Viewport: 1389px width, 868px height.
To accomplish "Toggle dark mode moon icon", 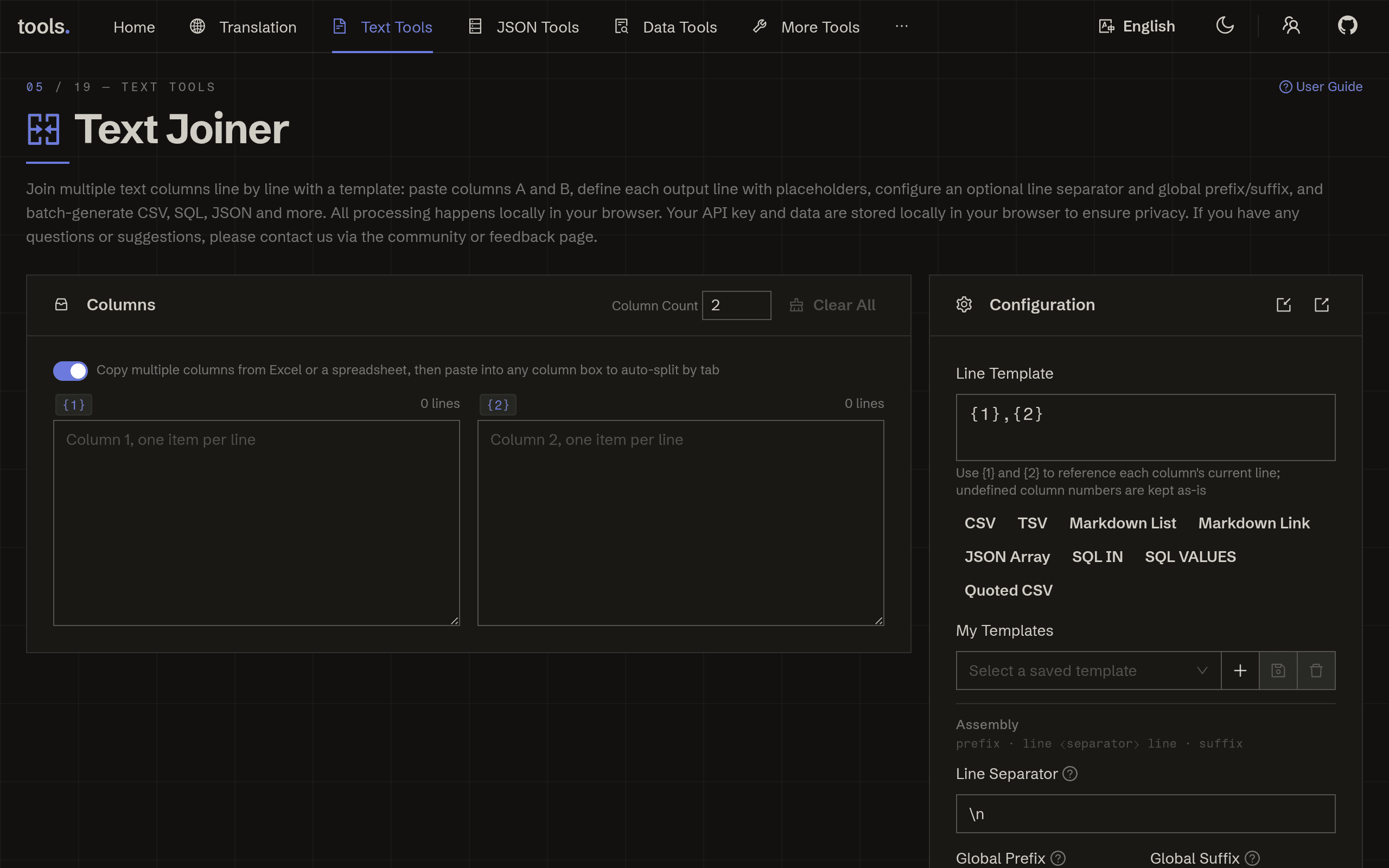I will [x=1225, y=25].
